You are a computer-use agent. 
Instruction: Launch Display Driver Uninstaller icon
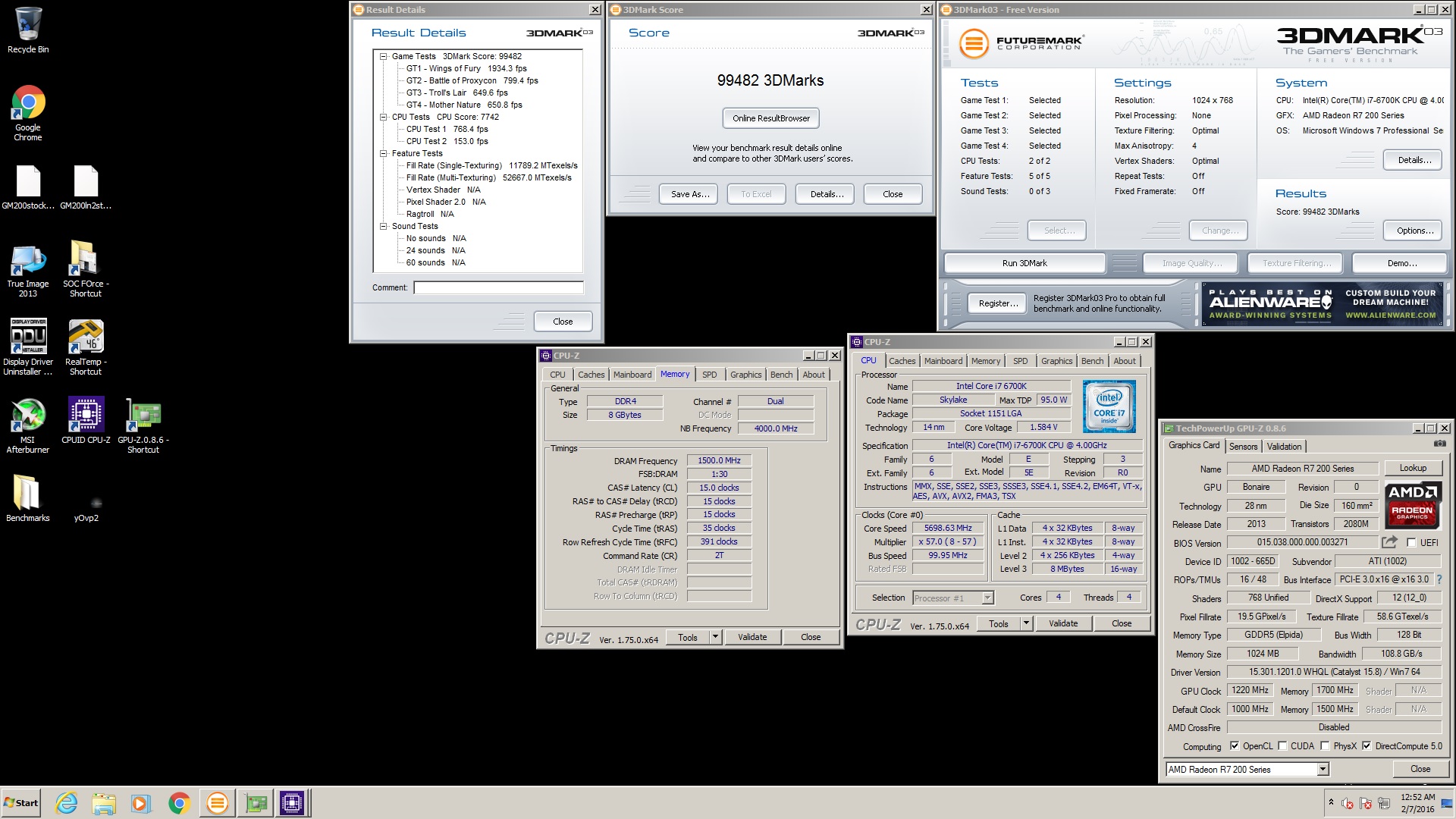click(28, 347)
